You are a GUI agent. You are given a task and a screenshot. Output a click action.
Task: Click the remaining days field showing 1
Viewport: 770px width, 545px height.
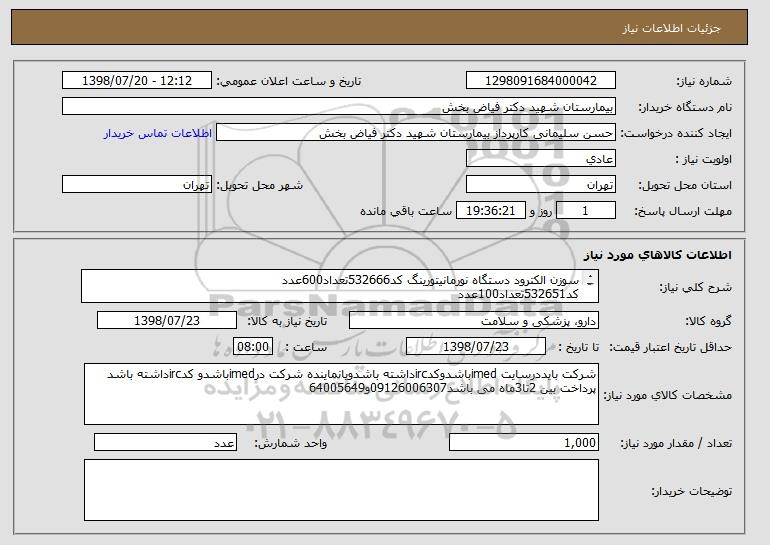[x=585, y=211]
